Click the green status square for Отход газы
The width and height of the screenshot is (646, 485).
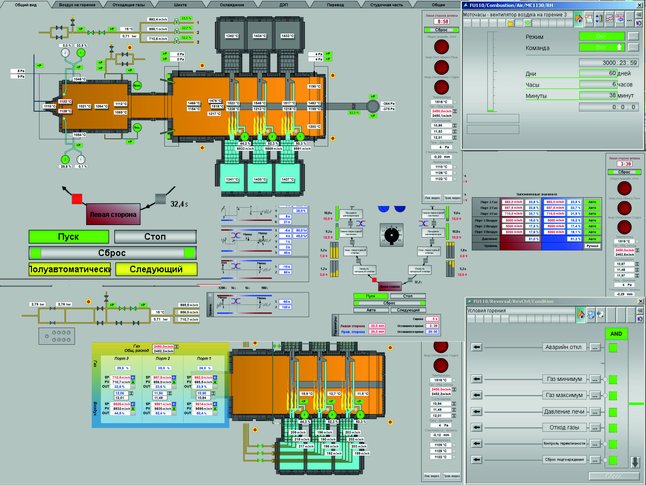(x=613, y=428)
